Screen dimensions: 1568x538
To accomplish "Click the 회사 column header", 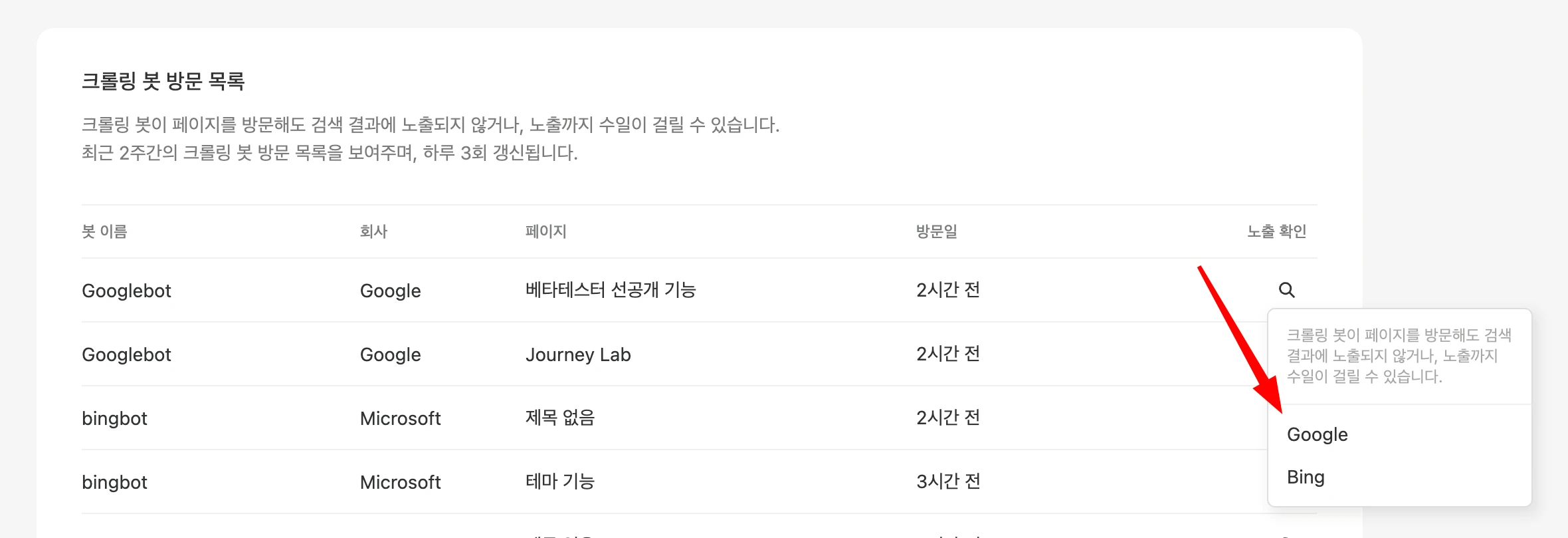I will coord(373,231).
